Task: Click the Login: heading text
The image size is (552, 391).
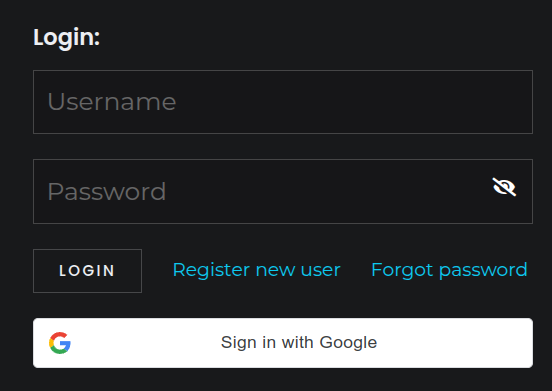Action: (x=67, y=38)
